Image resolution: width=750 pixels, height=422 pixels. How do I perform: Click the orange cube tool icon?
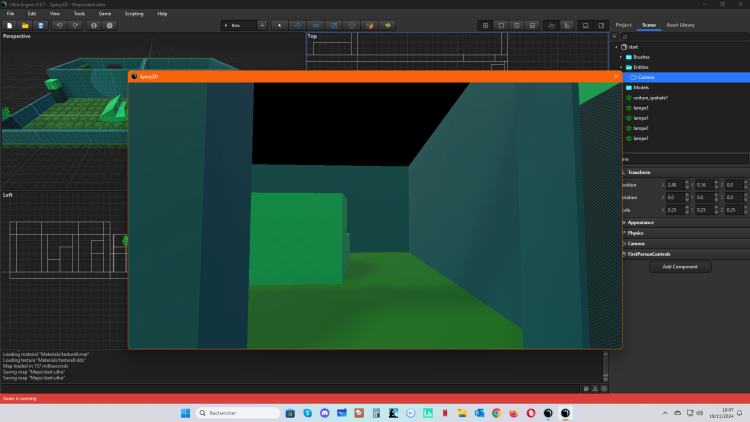(x=370, y=25)
